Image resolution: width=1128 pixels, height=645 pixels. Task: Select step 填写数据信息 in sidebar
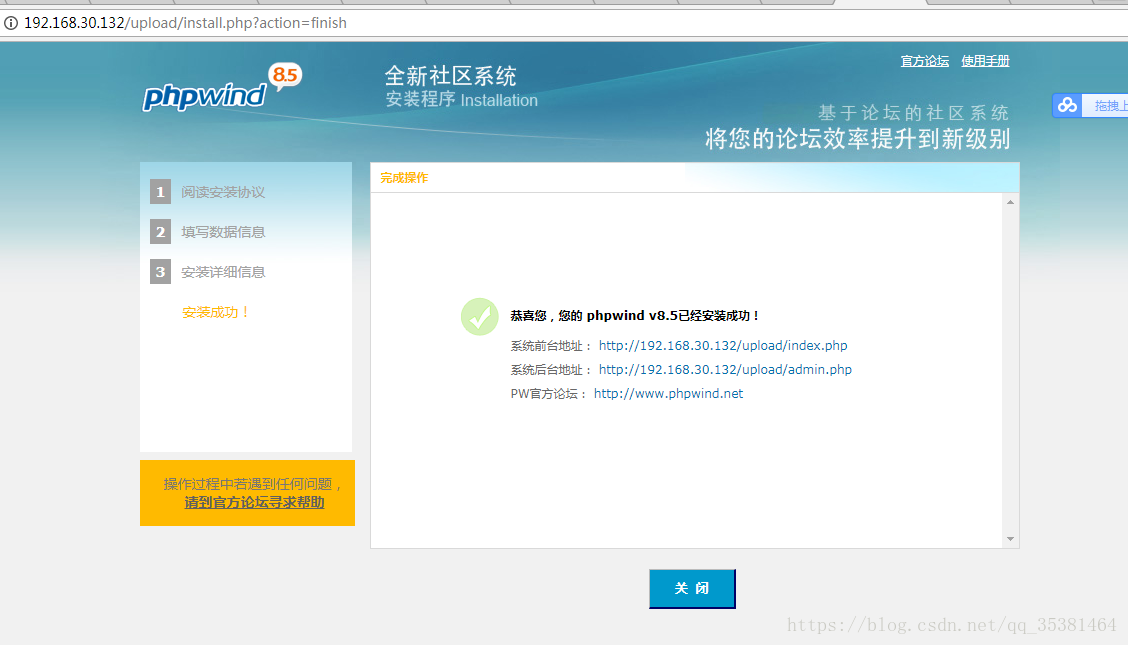(223, 232)
